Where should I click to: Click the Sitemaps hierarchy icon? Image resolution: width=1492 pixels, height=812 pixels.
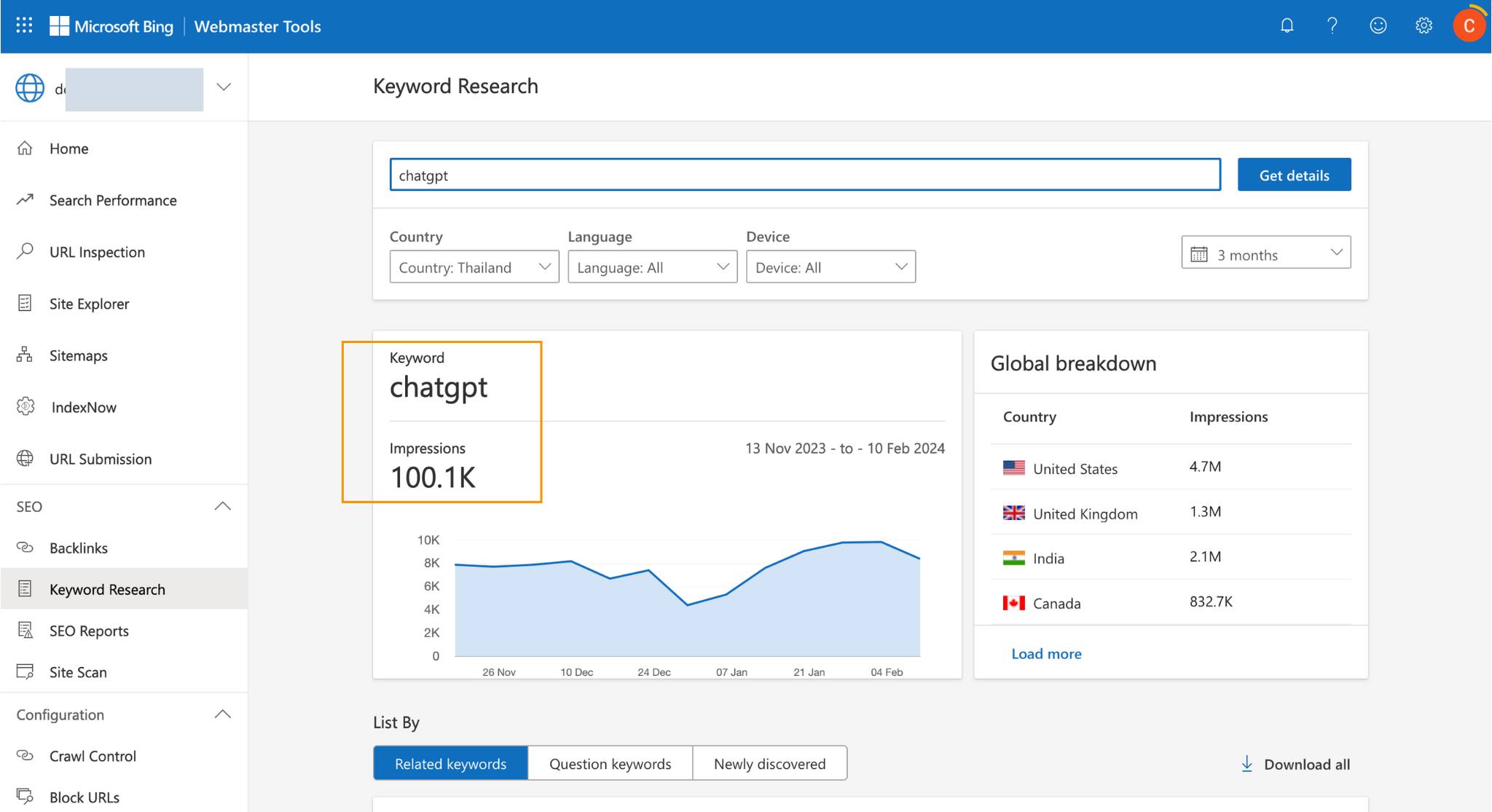[25, 355]
